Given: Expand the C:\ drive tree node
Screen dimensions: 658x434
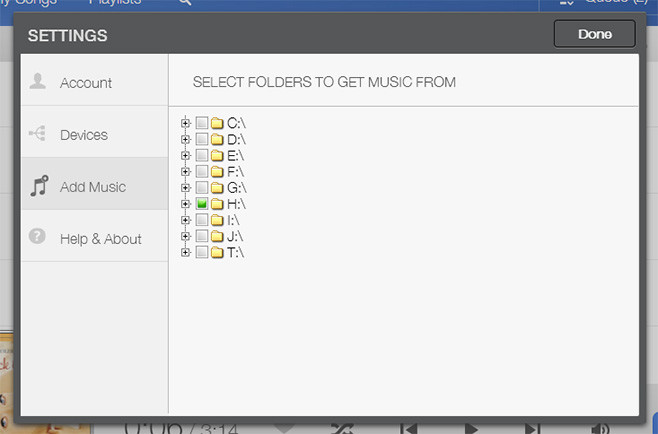Looking at the screenshot, I should (185, 123).
